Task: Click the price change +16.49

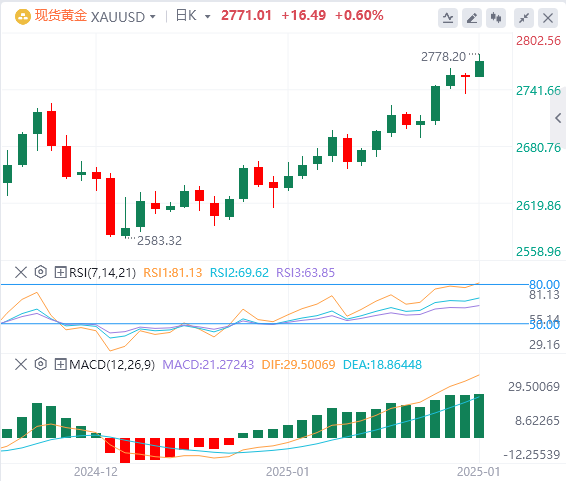Action: coord(303,16)
